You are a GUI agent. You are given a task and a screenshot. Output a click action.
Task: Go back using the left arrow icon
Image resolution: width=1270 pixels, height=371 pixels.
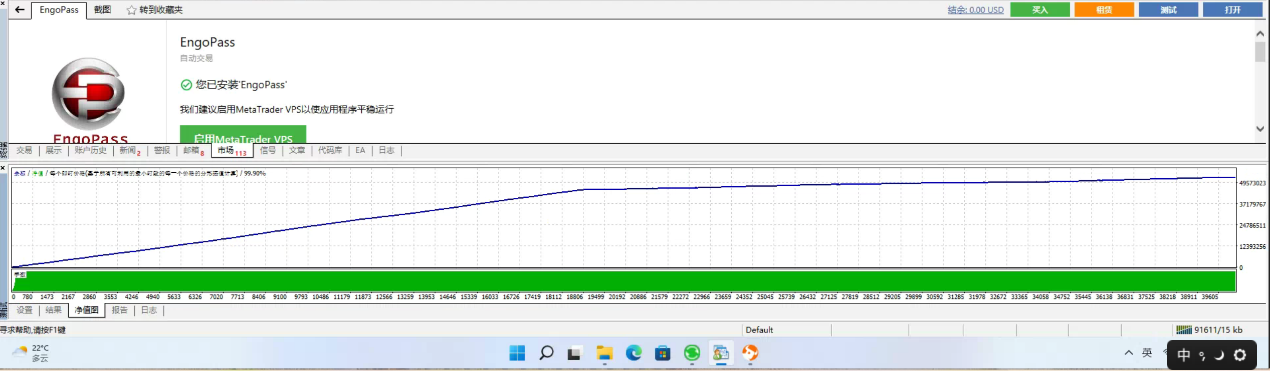[x=19, y=9]
